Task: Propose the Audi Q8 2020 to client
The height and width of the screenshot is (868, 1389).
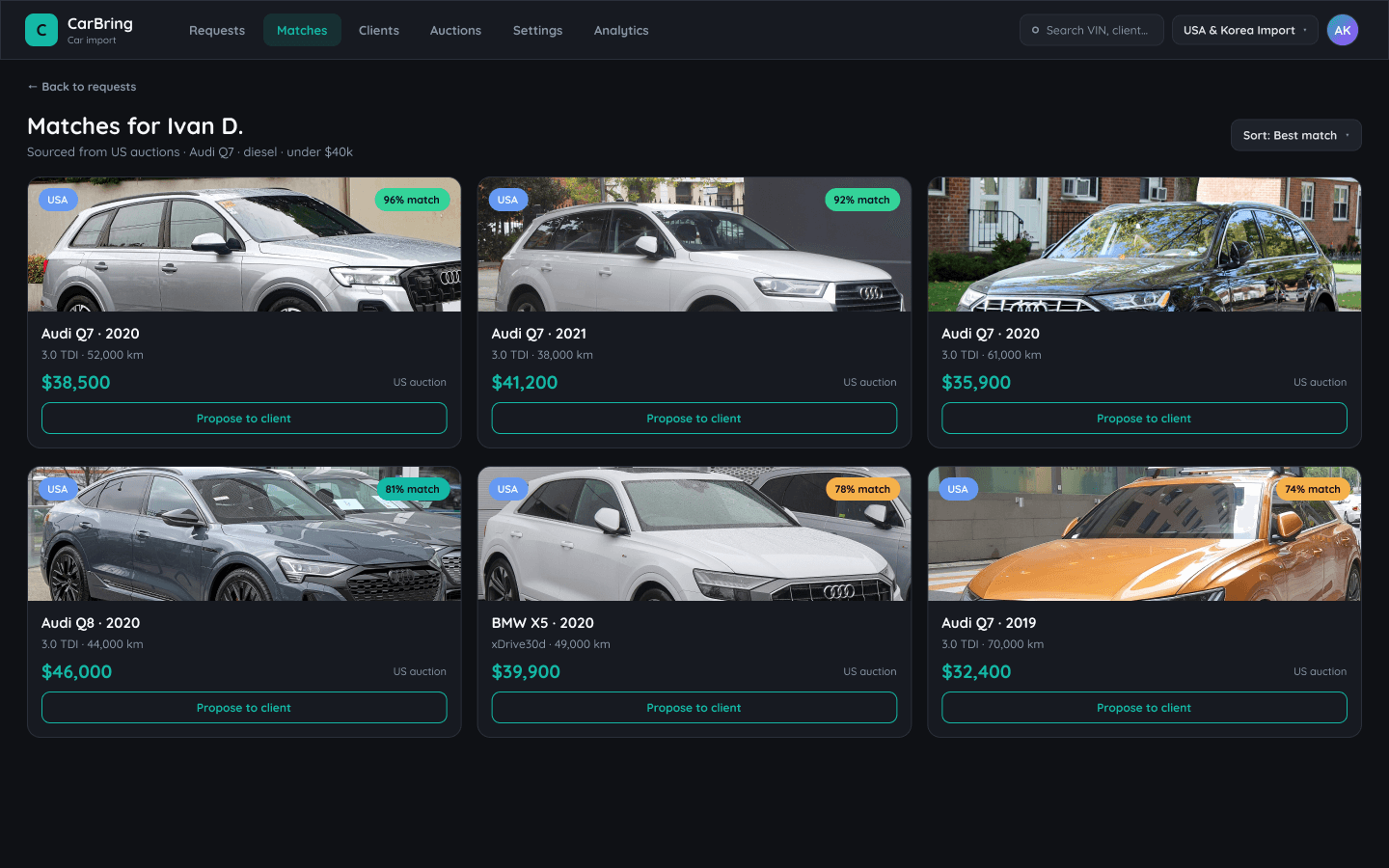Action: [244, 708]
